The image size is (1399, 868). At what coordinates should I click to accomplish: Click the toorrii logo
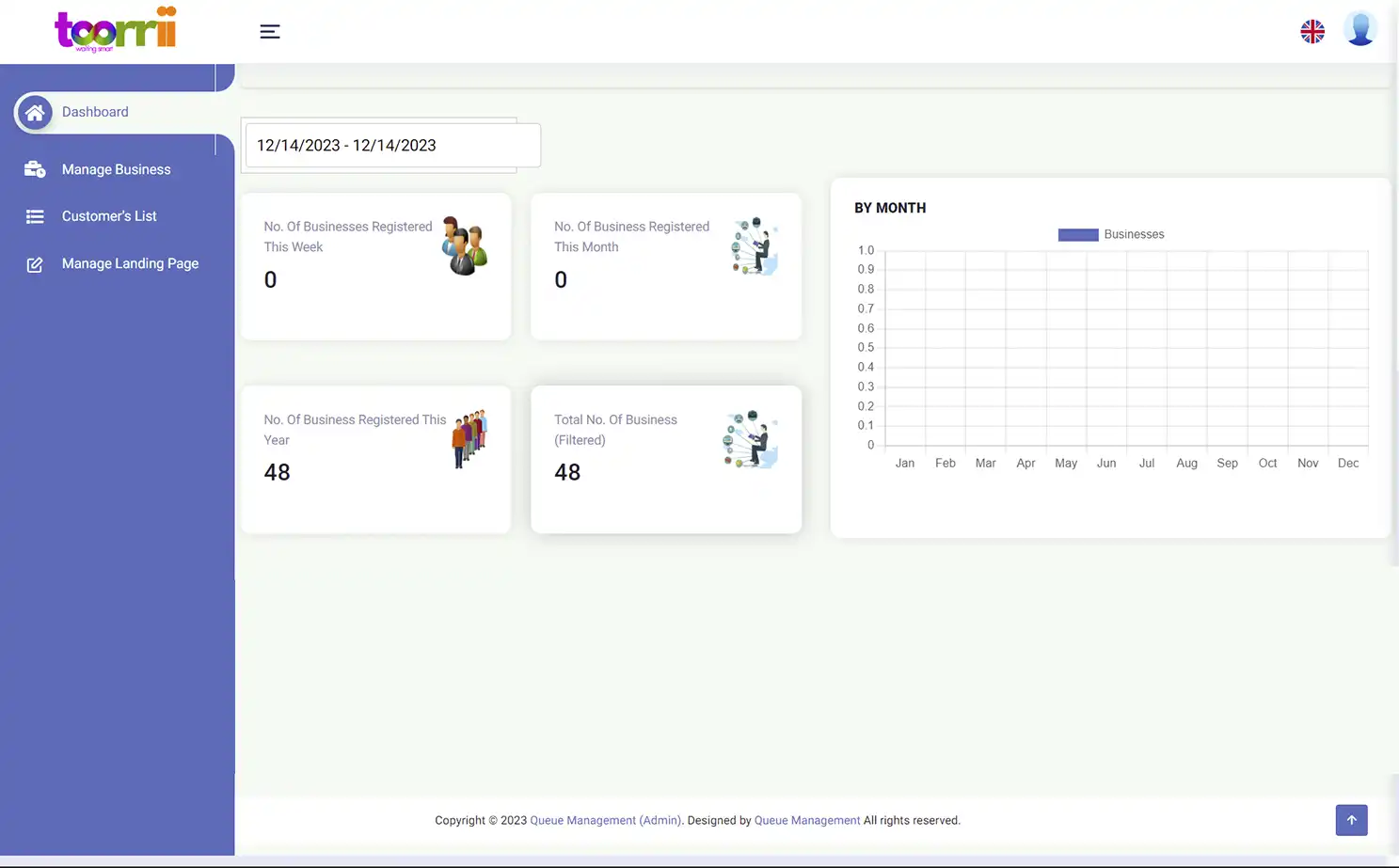(x=115, y=29)
